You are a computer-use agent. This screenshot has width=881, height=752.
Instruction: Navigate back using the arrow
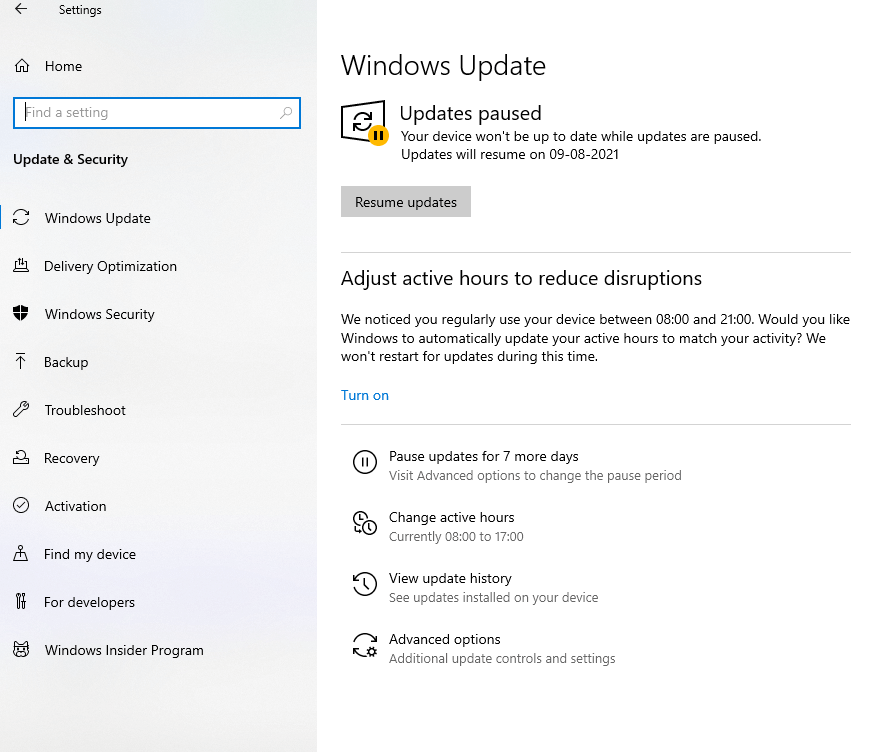(20, 9)
